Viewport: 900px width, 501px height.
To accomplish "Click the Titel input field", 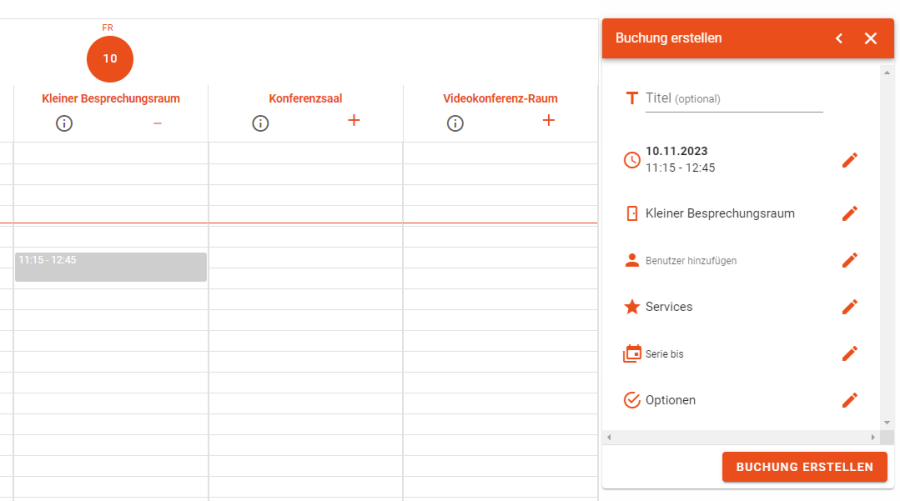I will (x=733, y=98).
